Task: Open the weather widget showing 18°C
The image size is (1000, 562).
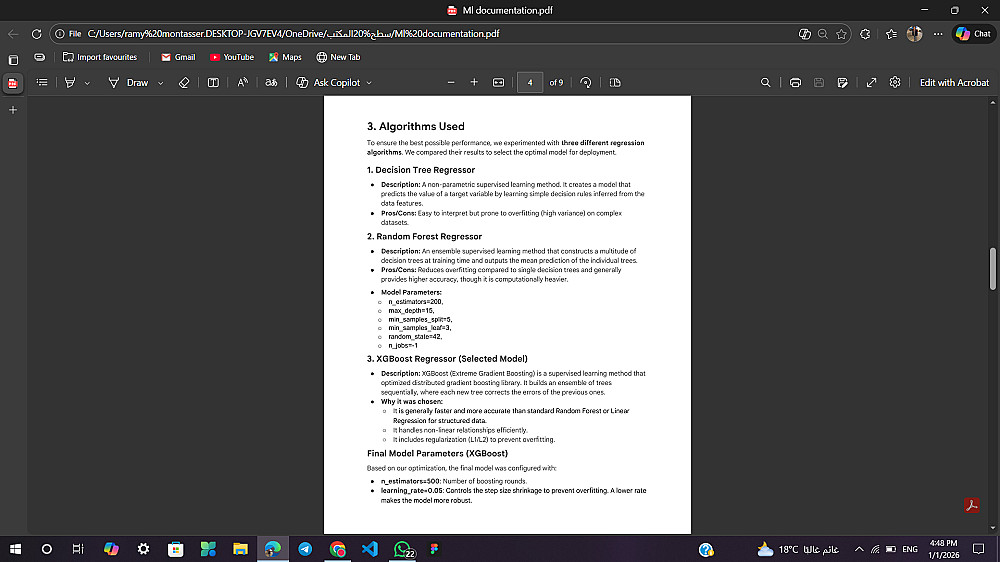Action: coord(798,549)
